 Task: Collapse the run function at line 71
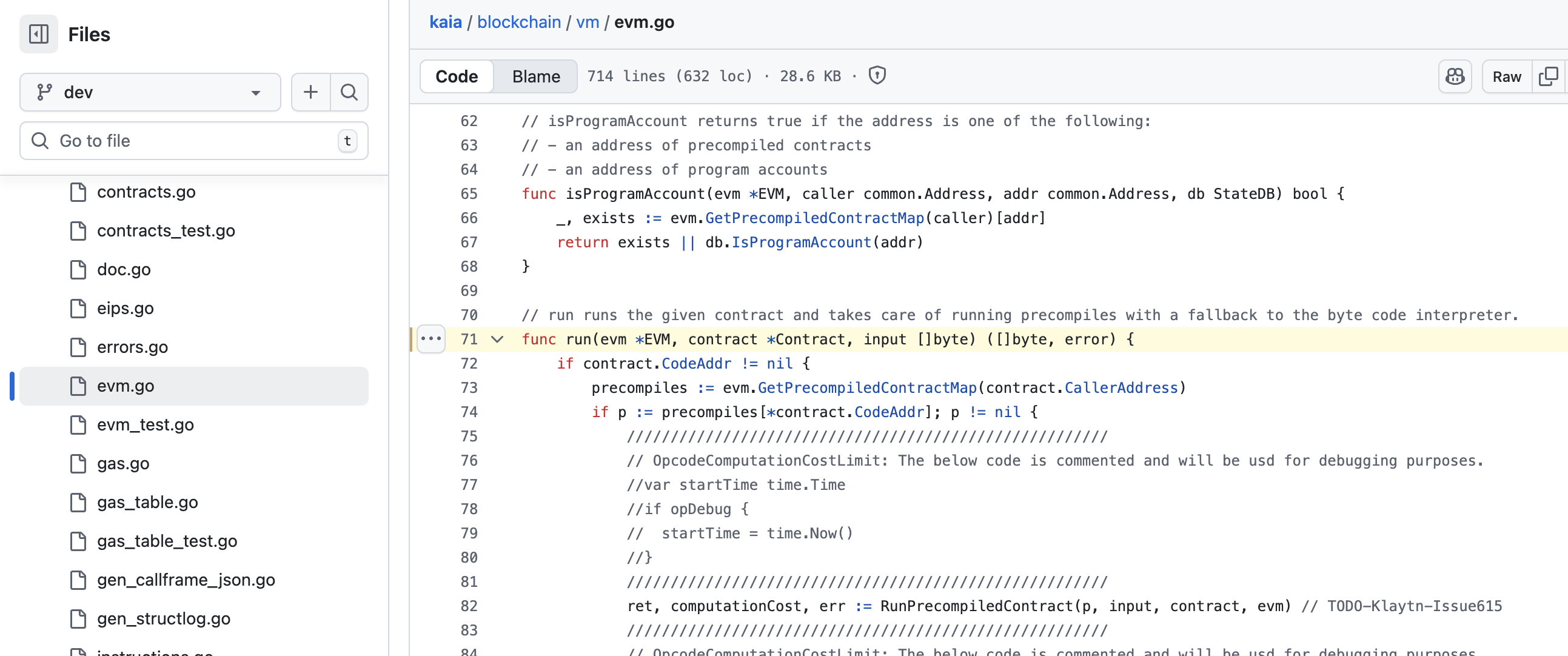pos(497,339)
